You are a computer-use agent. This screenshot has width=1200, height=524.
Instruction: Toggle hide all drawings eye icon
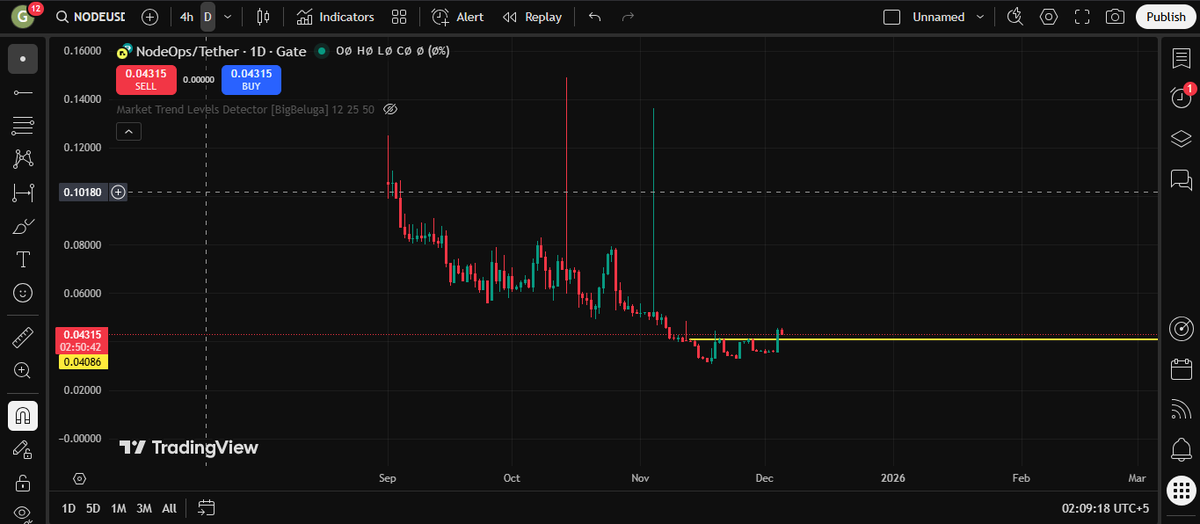pyautogui.click(x=23, y=512)
